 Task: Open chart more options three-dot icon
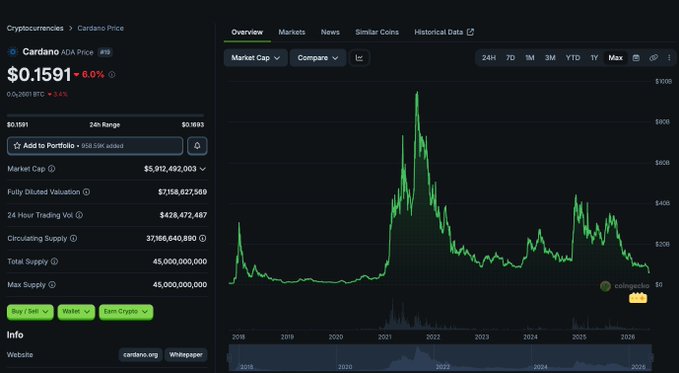pos(669,58)
